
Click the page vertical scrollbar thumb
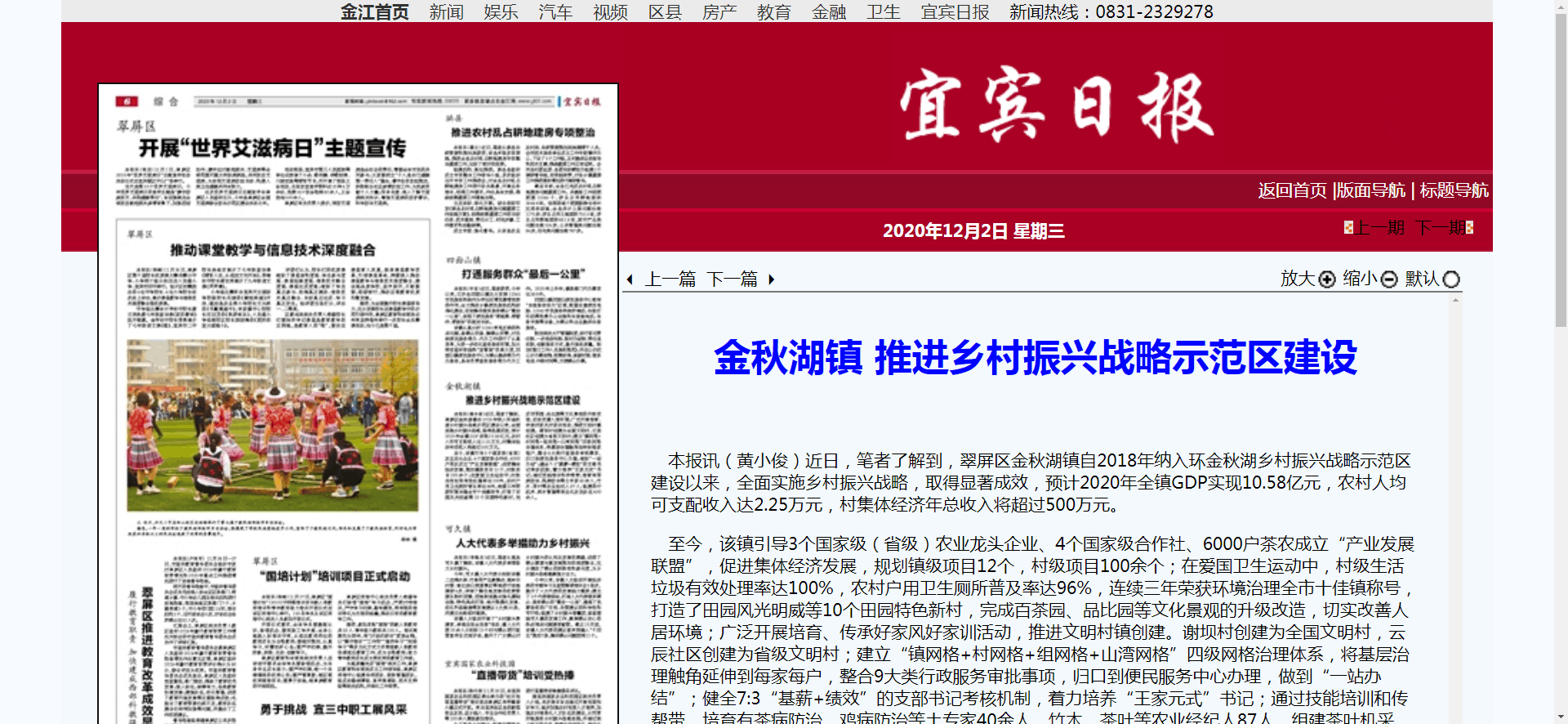coord(1561,163)
